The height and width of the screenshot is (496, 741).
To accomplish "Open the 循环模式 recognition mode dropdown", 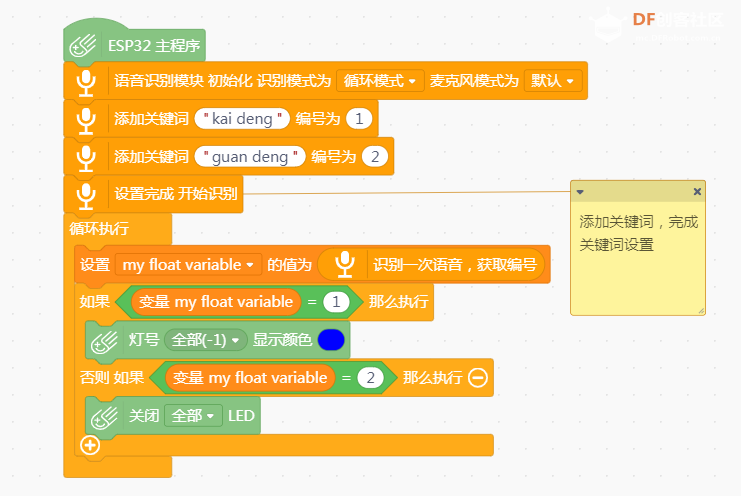I will point(380,81).
